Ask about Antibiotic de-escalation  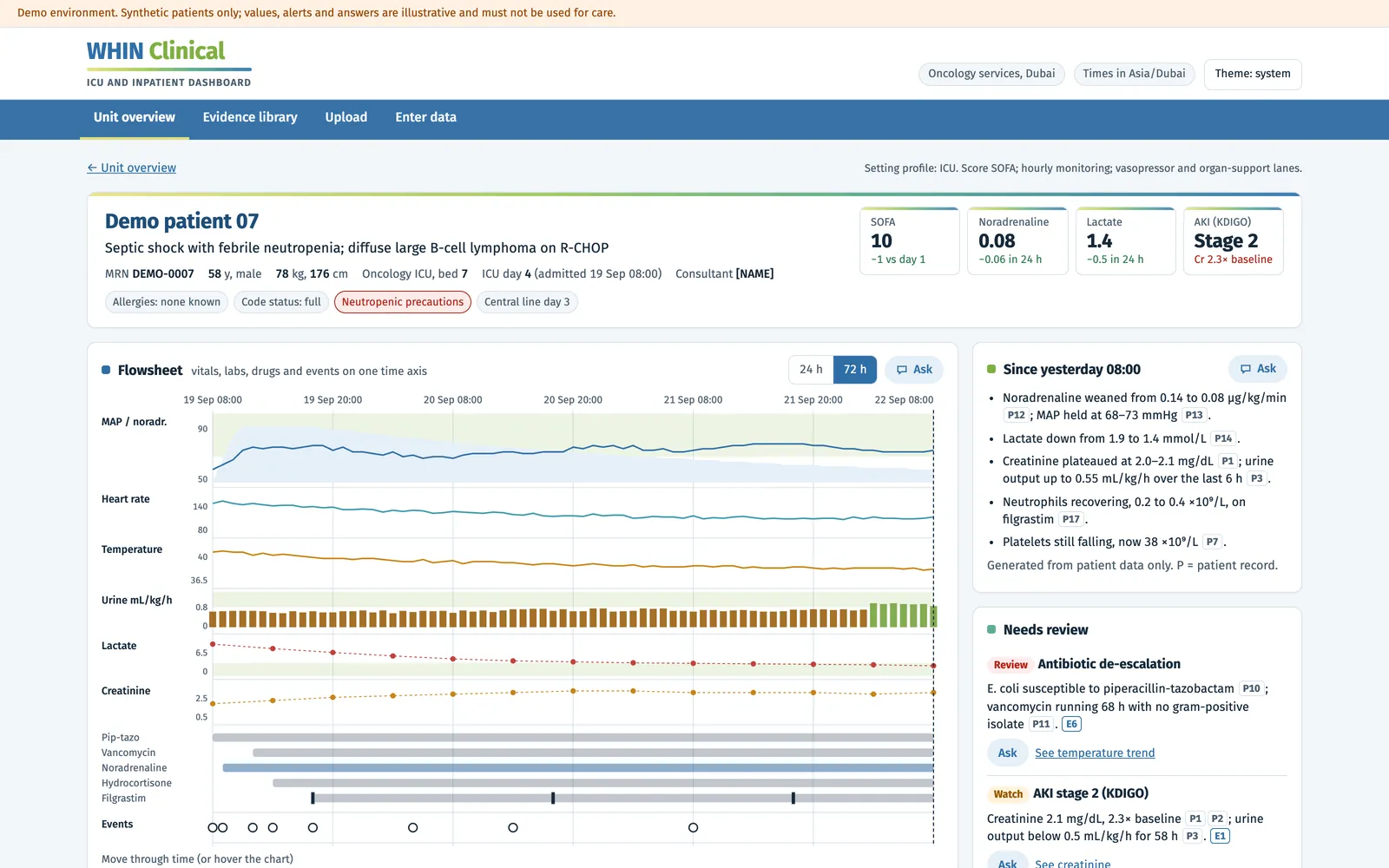[x=1007, y=753]
